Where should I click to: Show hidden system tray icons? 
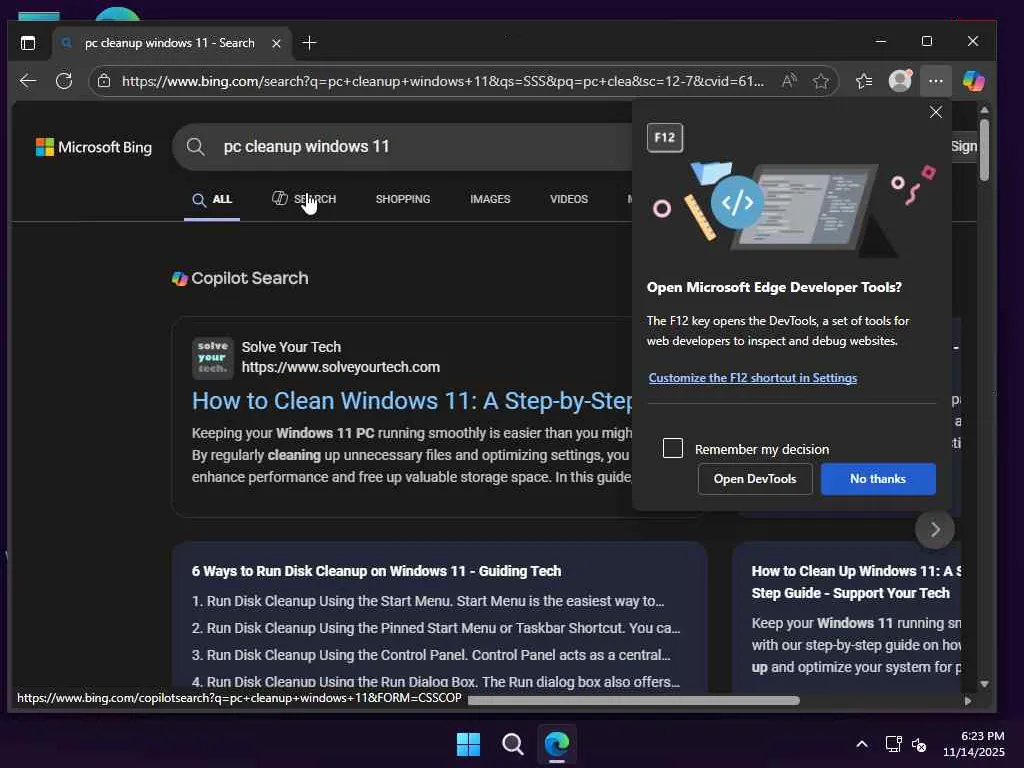(862, 744)
